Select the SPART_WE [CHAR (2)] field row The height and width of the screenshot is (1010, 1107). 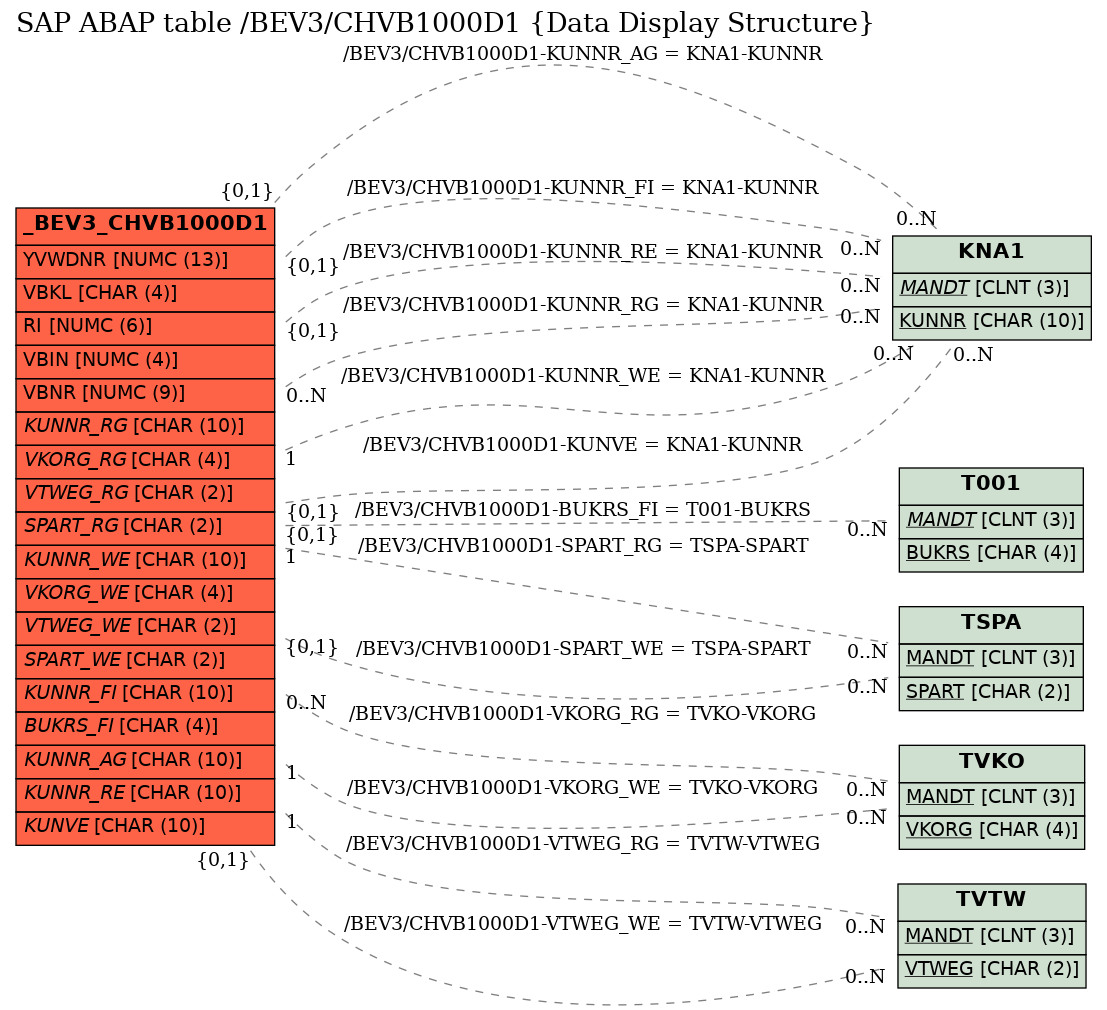point(145,661)
